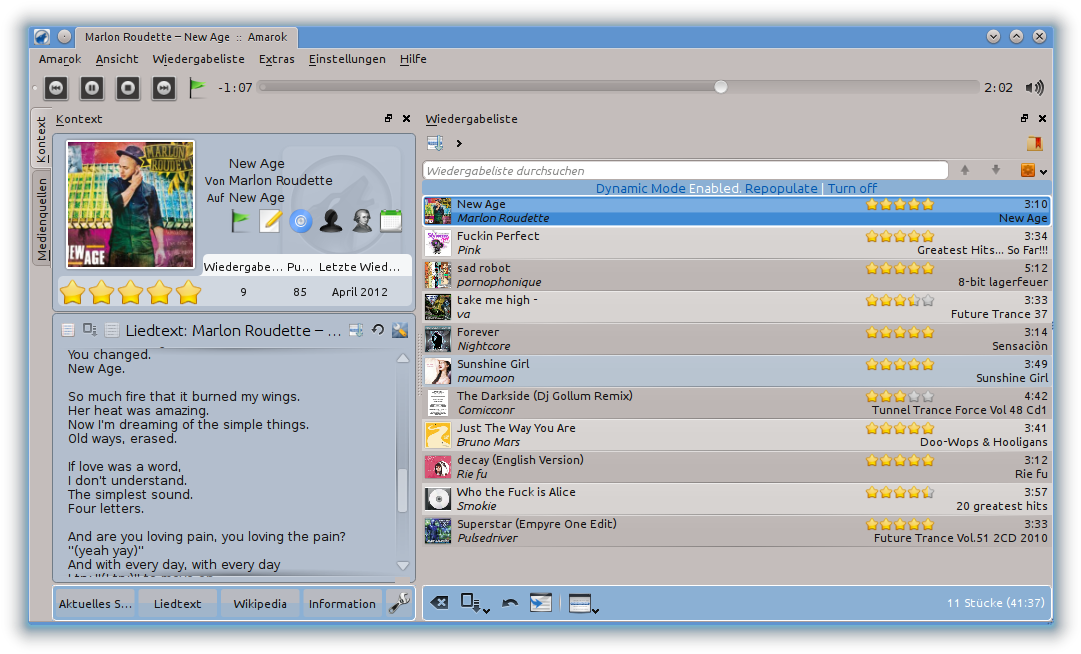Focus the Wiedergabeliste durchsuchen search field

coord(685,170)
